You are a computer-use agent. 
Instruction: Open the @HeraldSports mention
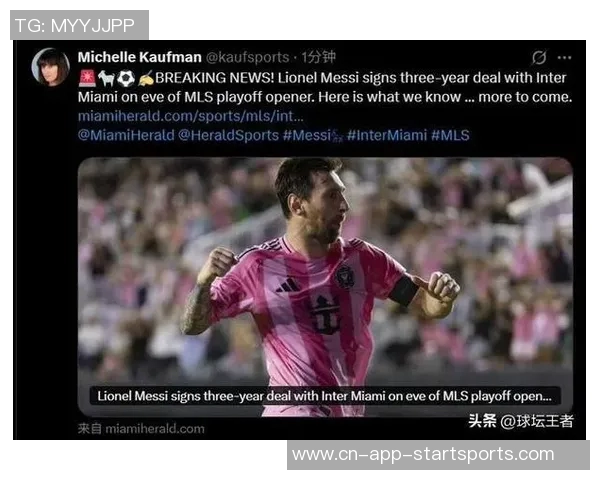tap(228, 136)
